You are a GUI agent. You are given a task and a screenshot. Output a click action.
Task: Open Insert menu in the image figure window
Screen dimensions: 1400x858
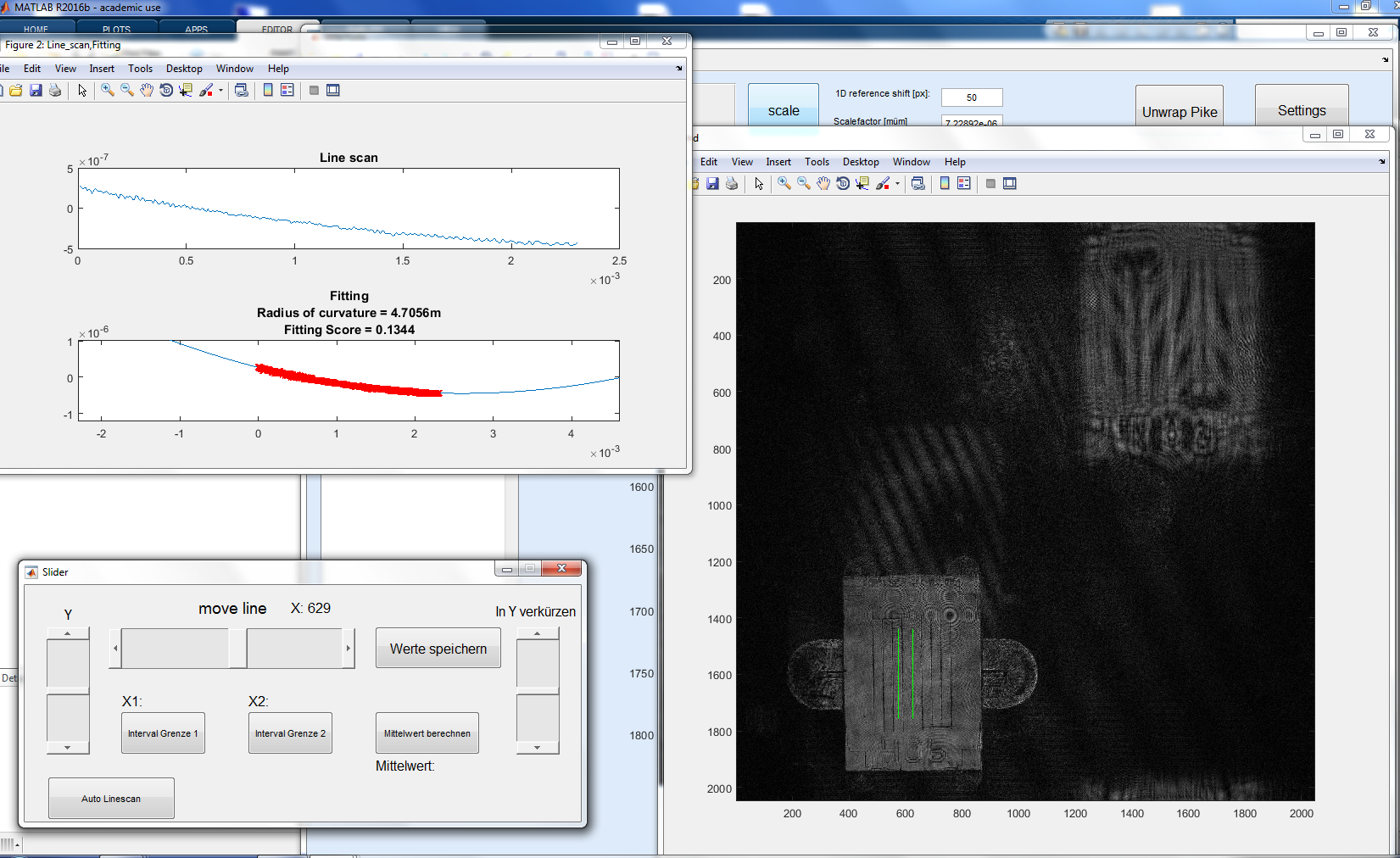(778, 162)
